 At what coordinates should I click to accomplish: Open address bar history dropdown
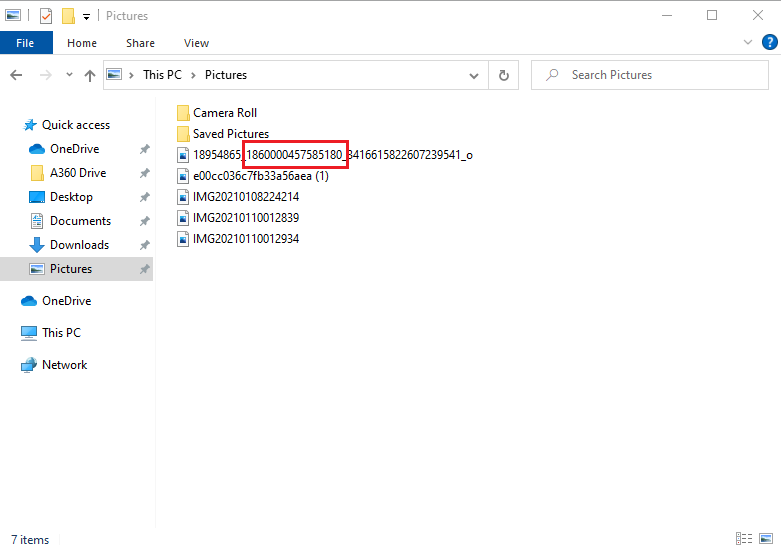click(474, 76)
